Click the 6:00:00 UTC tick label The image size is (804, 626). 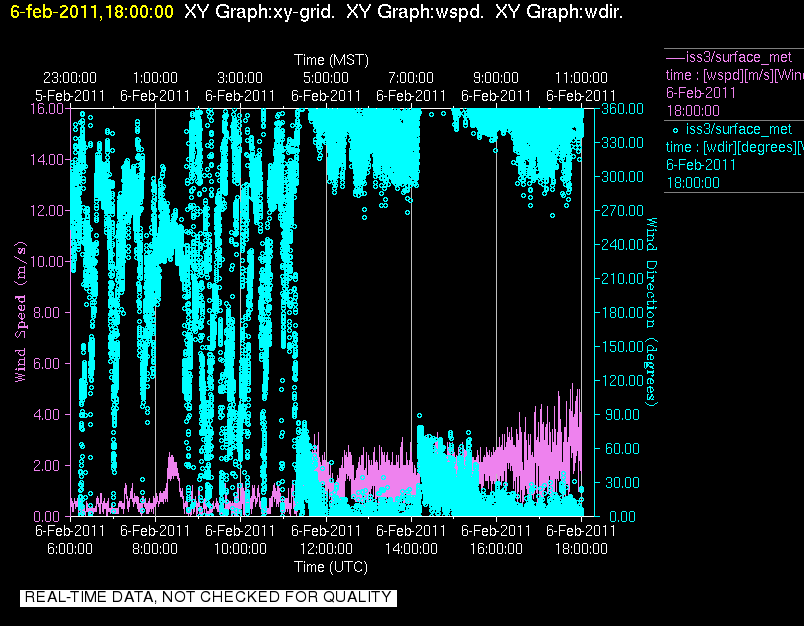tap(70, 549)
